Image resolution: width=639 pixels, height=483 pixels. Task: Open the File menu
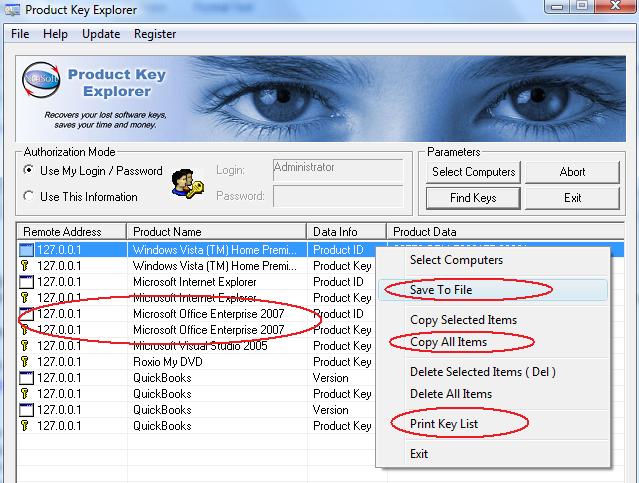[20, 34]
